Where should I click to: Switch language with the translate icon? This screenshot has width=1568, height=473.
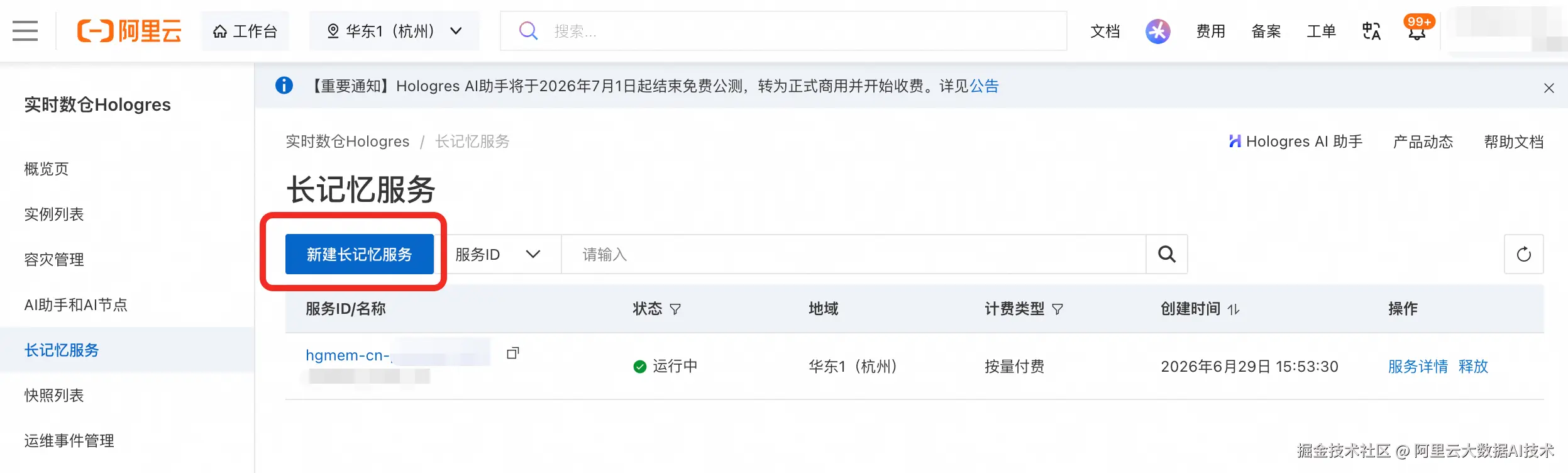tap(1371, 31)
